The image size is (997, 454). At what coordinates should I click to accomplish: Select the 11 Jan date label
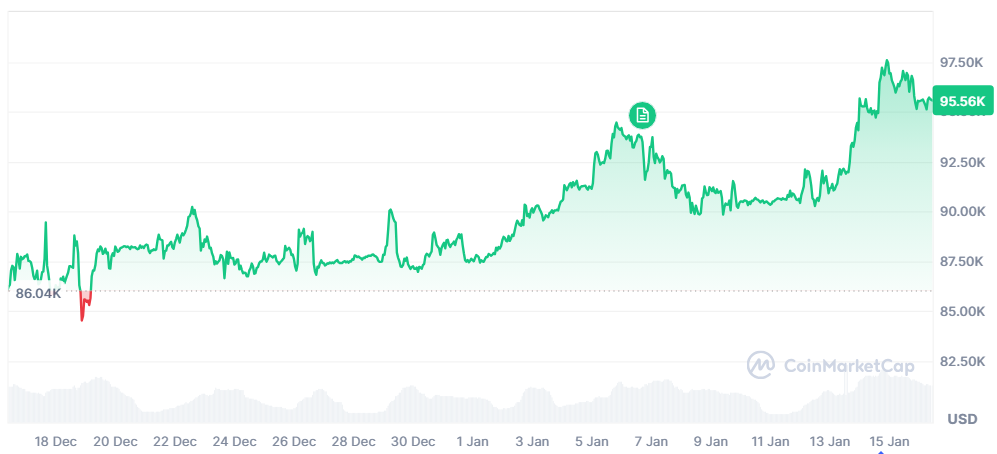771,441
